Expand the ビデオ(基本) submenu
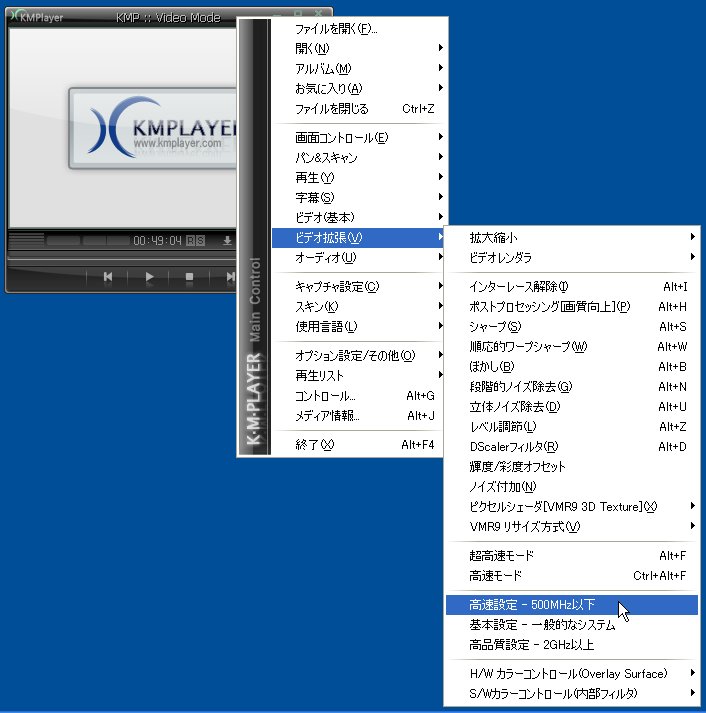The height and width of the screenshot is (713, 706). pyautogui.click(x=360, y=217)
